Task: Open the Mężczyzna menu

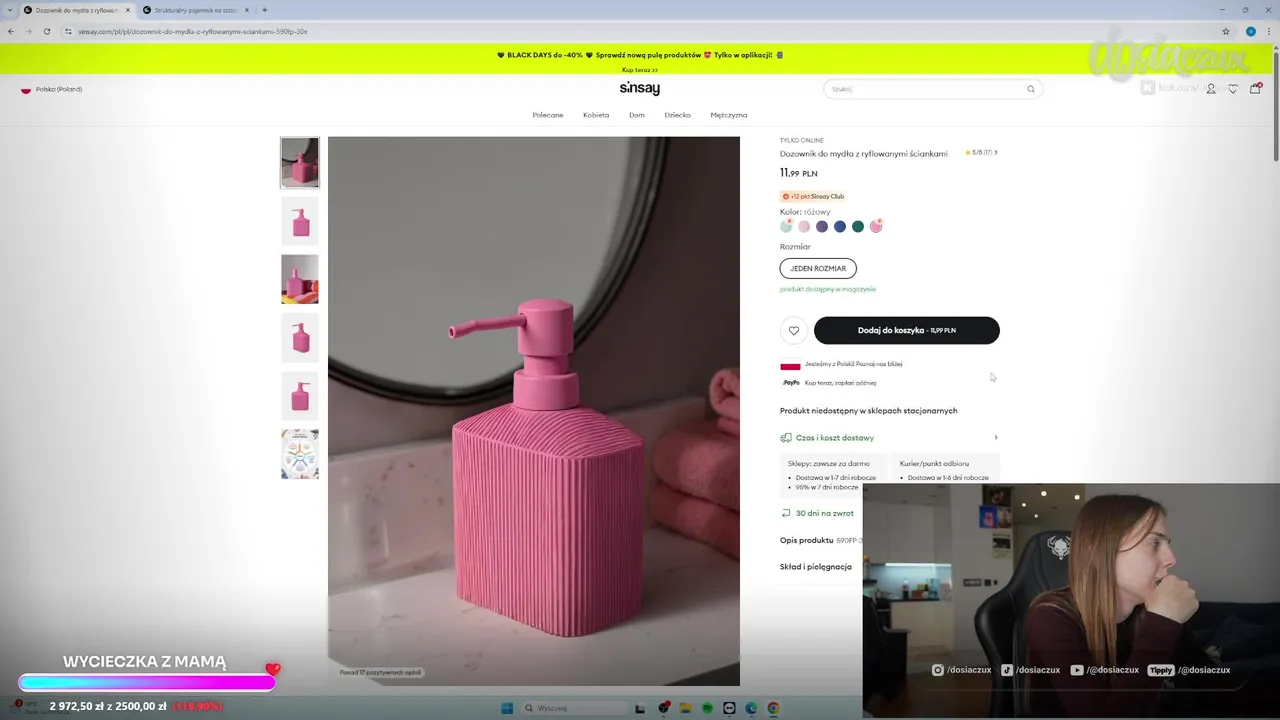Action: click(x=729, y=115)
